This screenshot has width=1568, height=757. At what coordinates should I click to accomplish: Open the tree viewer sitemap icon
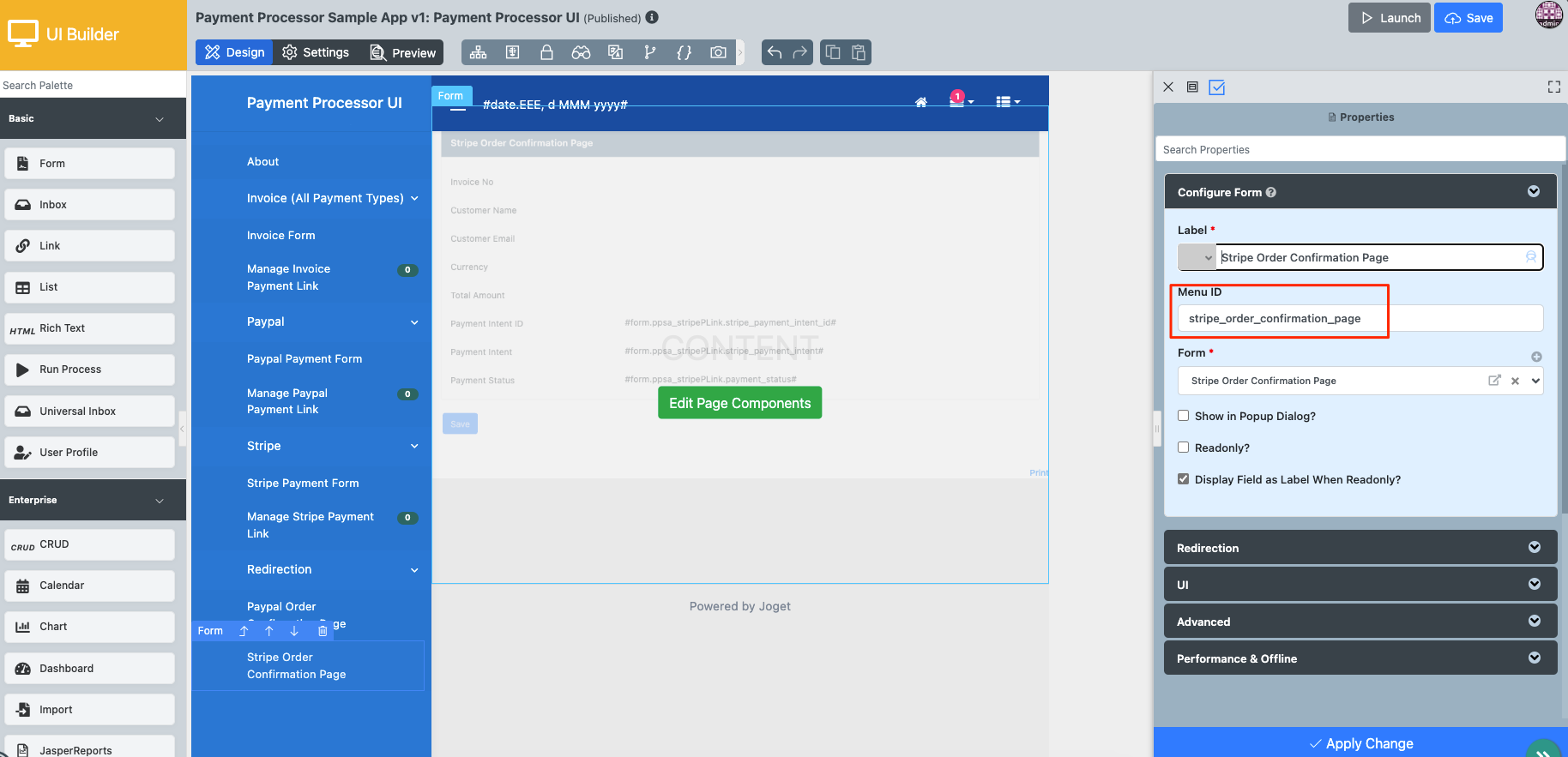coord(479,52)
